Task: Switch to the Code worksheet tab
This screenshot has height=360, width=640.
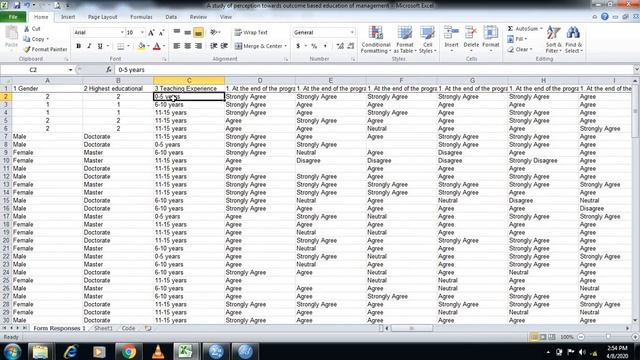Action: click(x=128, y=328)
